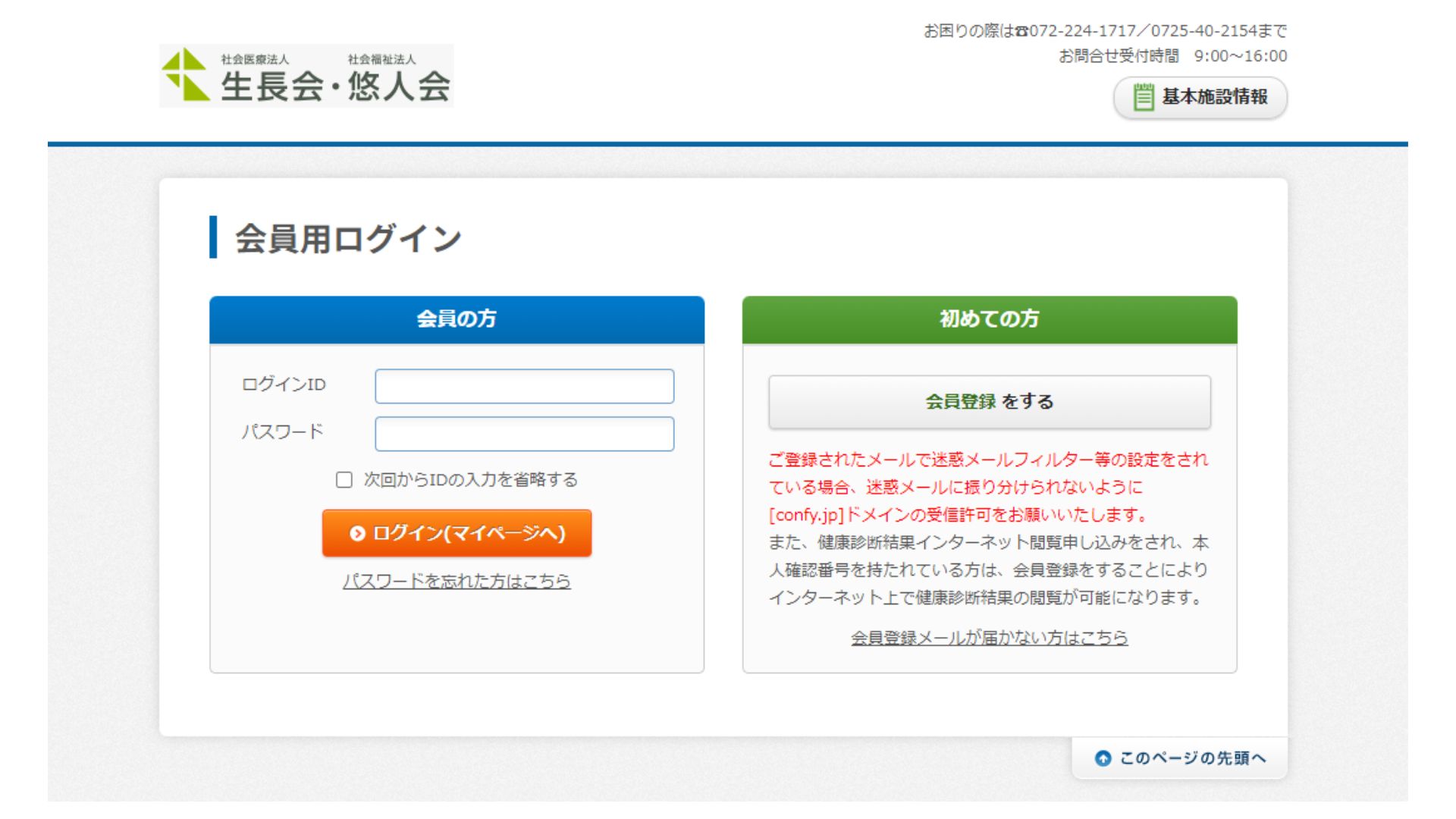Screen dimensions: 1456x819
Task: Check the remember-ID option under the password field
Action: (x=343, y=479)
